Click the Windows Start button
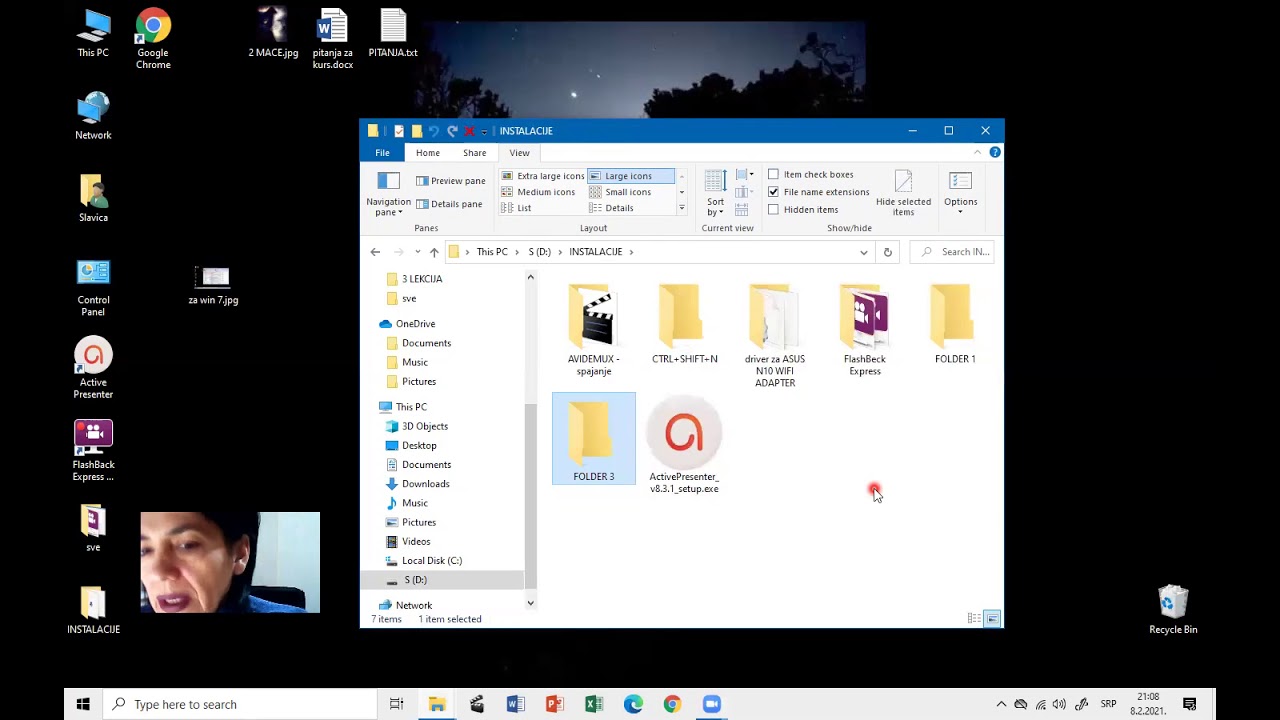The width and height of the screenshot is (1280, 720). (83, 704)
